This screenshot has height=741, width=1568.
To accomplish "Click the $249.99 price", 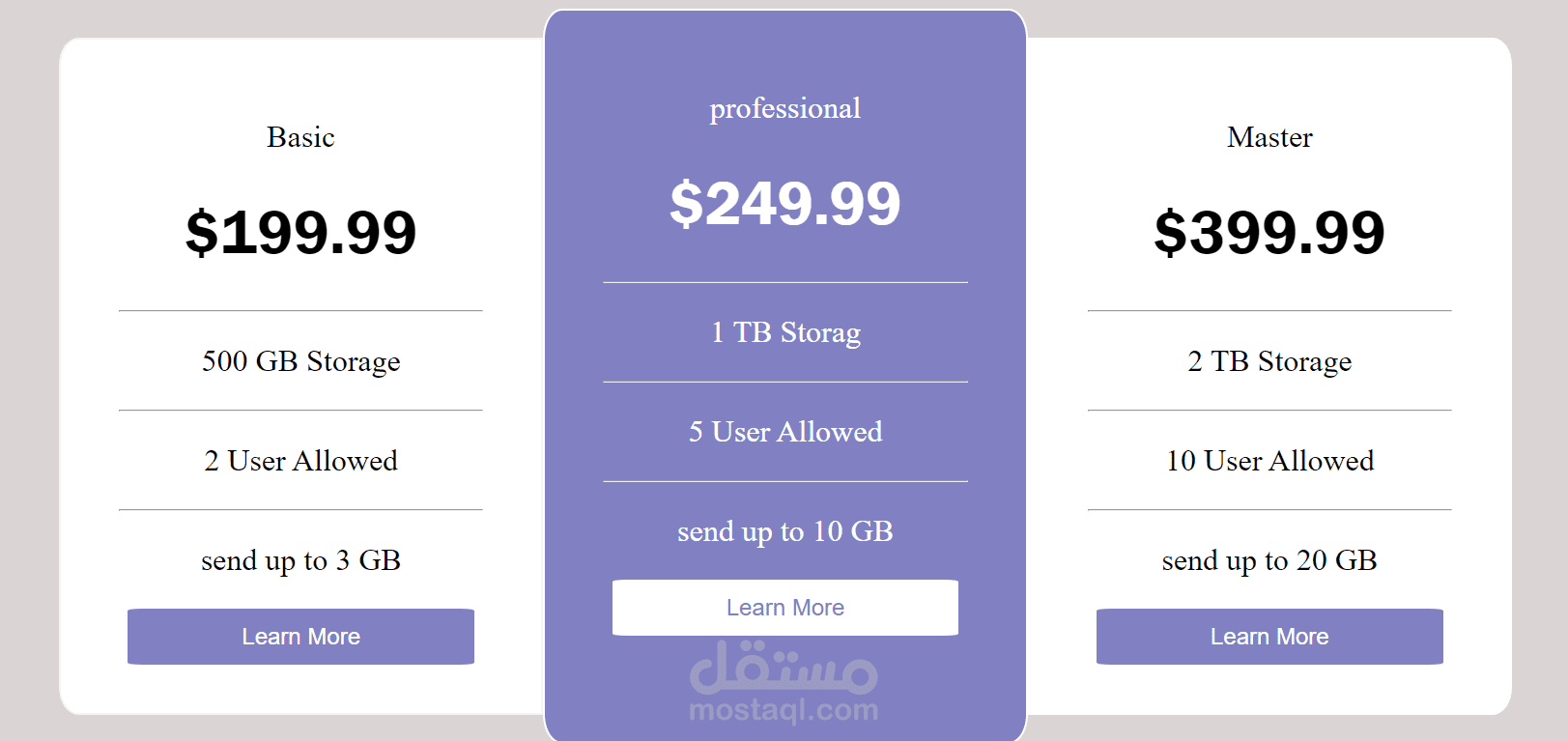I will [x=784, y=203].
